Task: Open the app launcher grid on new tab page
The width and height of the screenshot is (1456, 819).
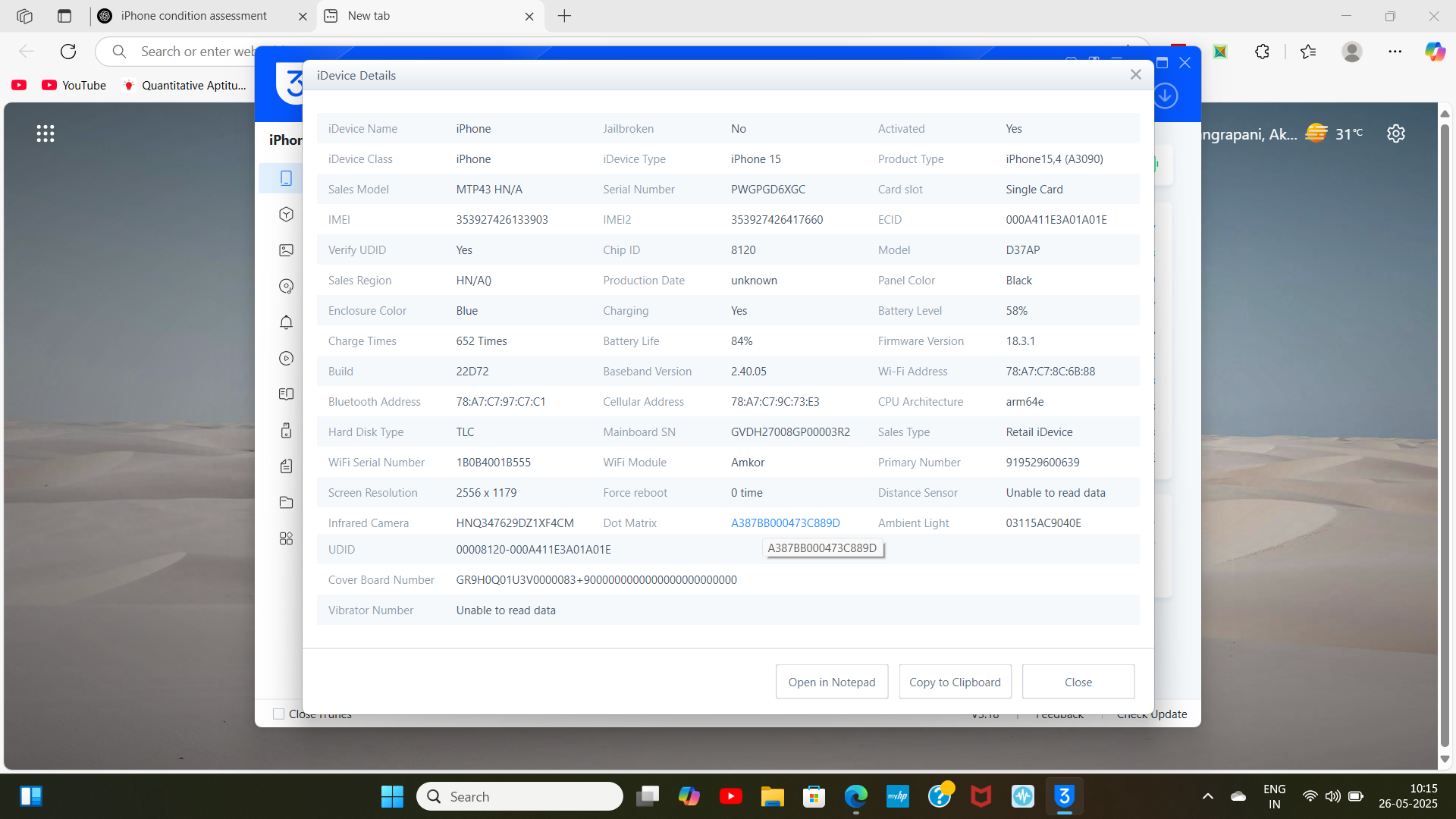Action: coord(45,133)
